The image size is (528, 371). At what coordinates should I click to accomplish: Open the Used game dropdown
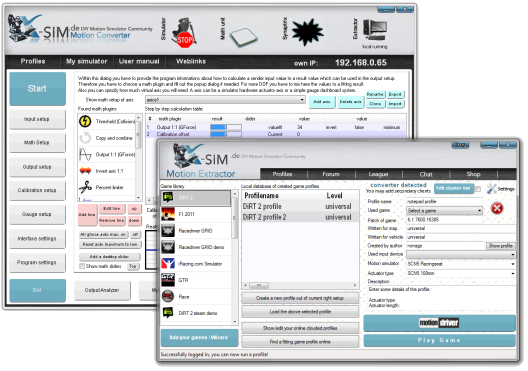[x=444, y=211]
